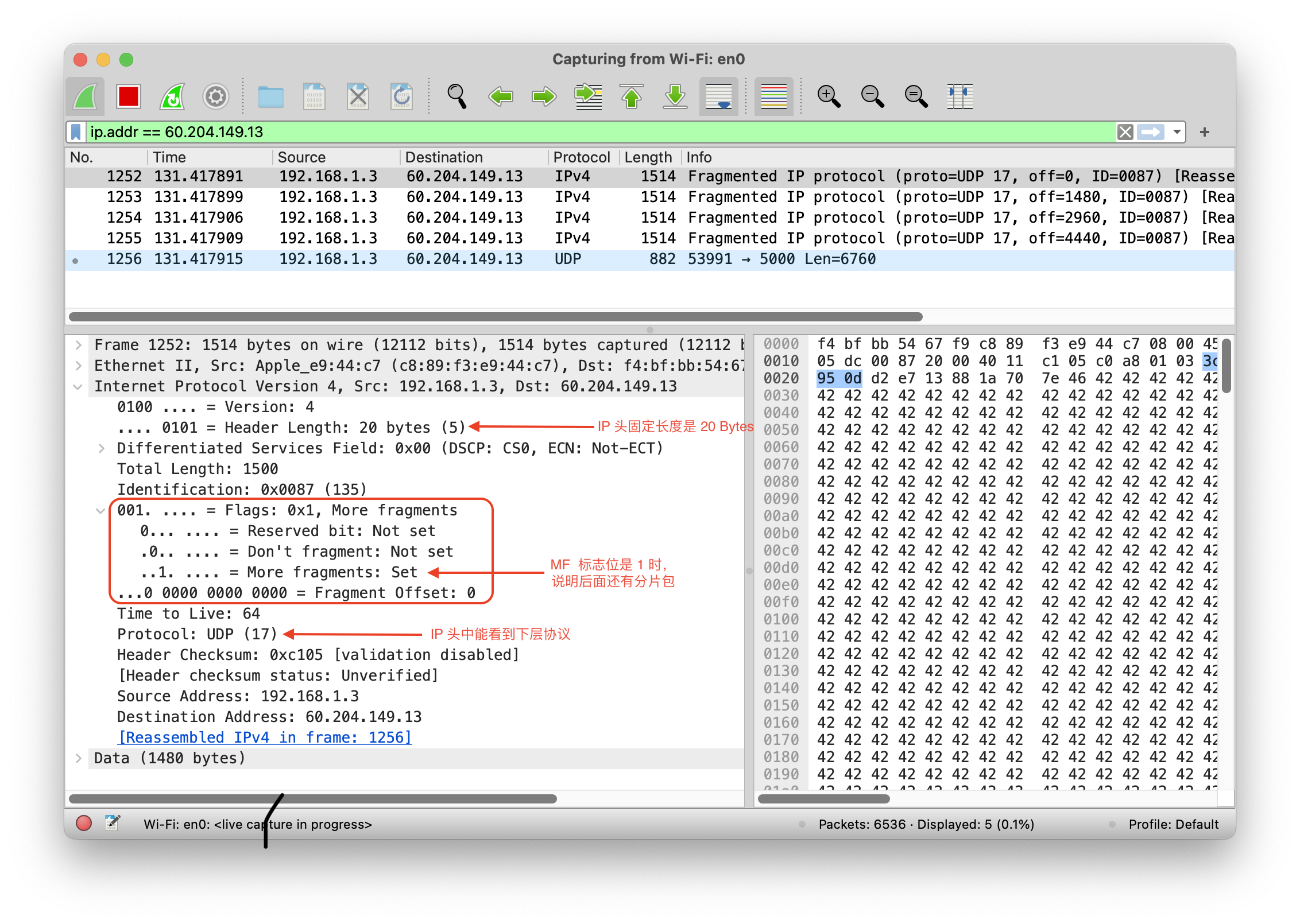
Task: Zoom in on packet text
Action: (x=829, y=96)
